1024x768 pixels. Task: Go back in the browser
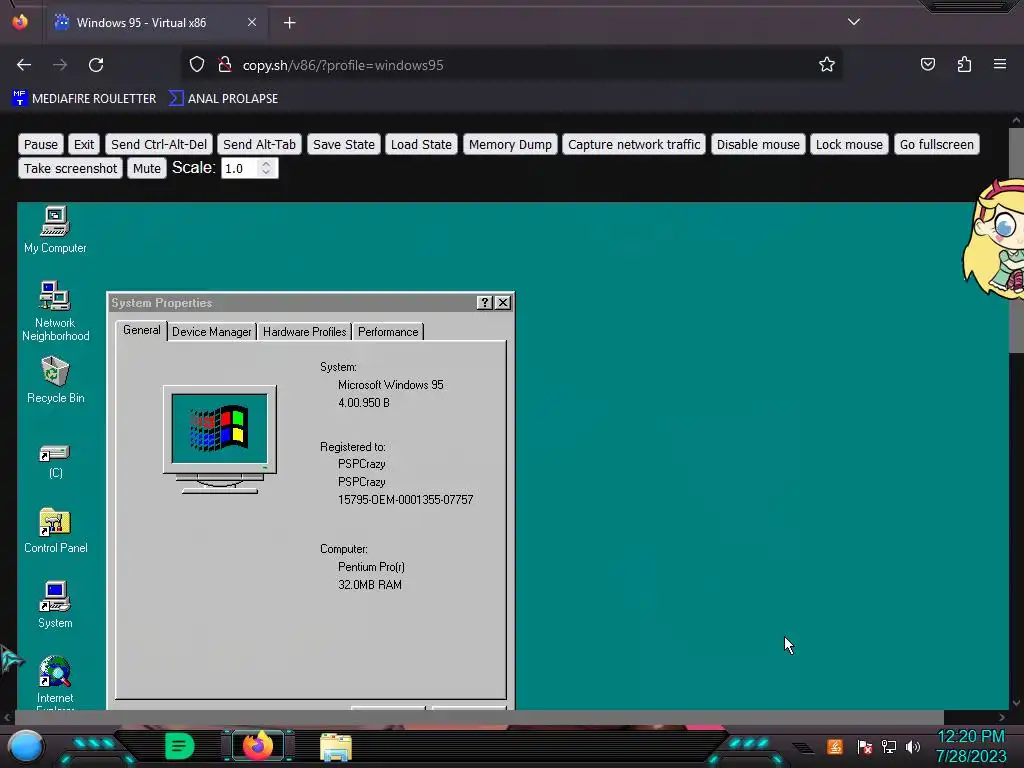coord(24,65)
